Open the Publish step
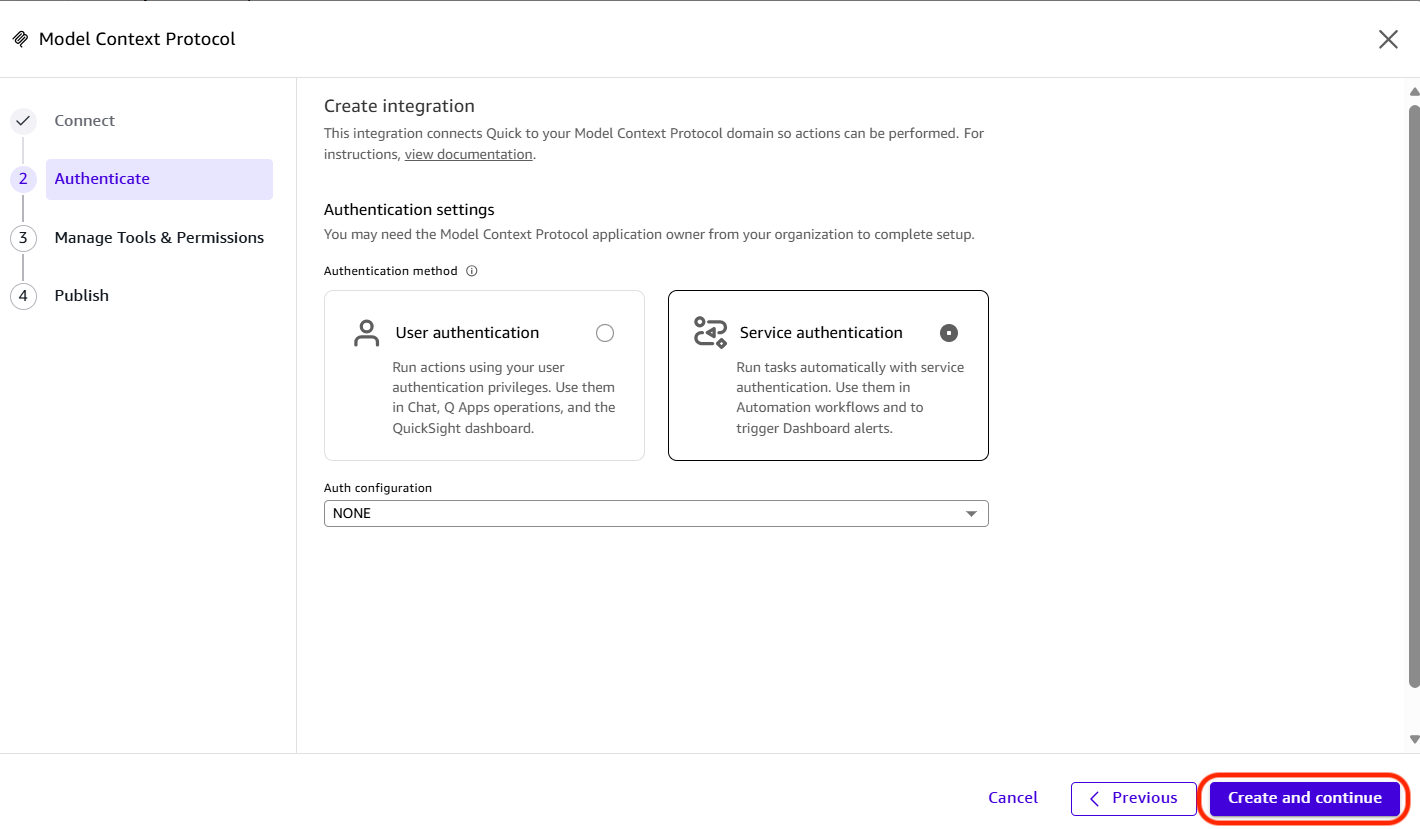 82,296
